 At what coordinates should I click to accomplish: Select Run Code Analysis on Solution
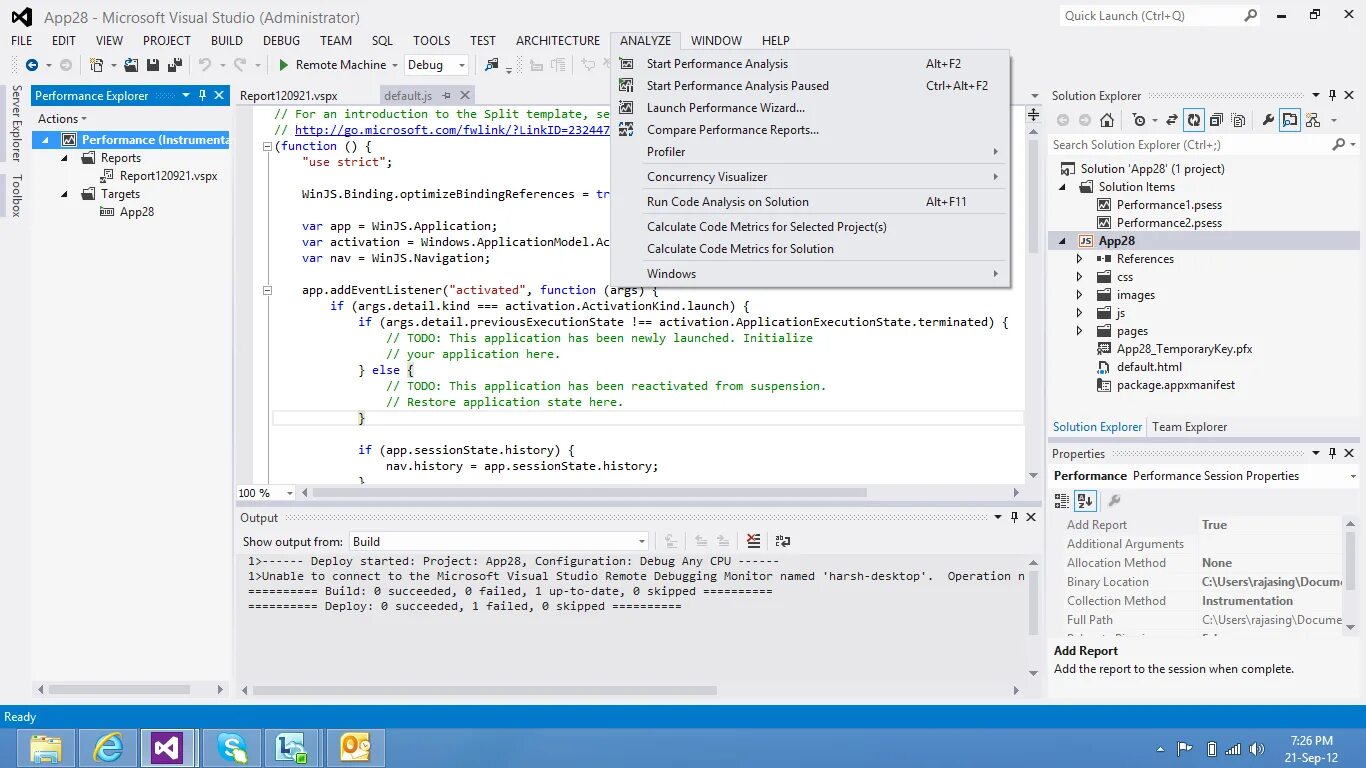[810, 202]
